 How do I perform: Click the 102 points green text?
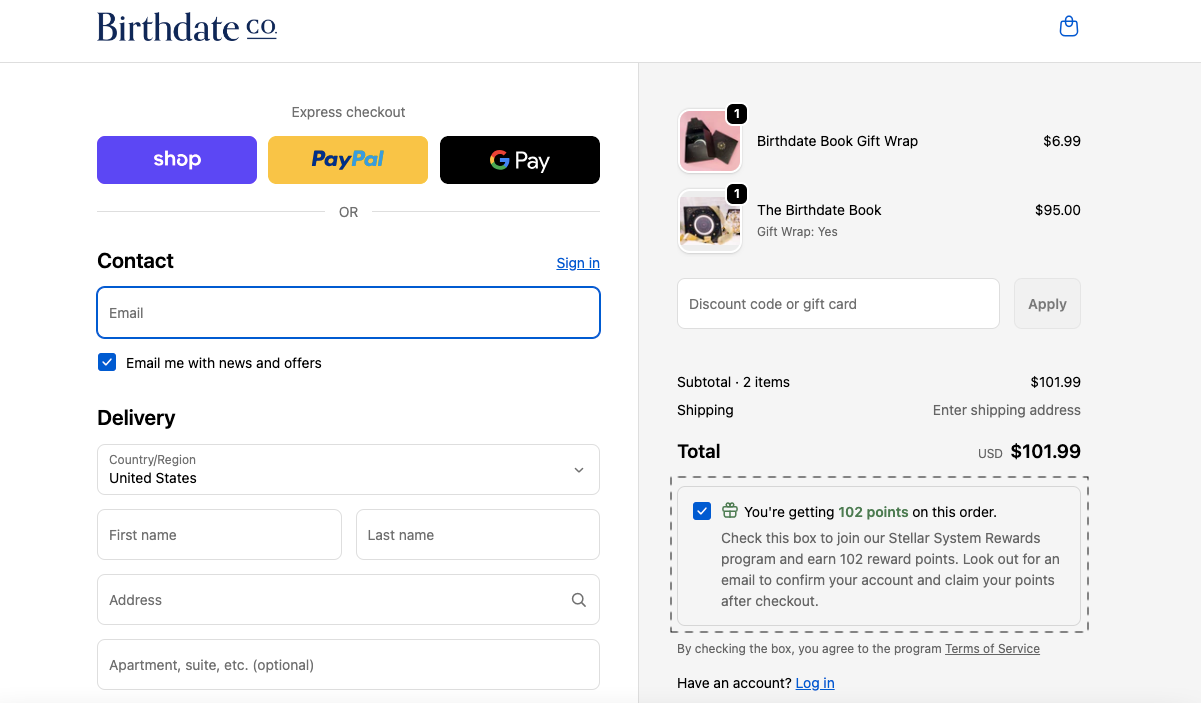coord(873,512)
